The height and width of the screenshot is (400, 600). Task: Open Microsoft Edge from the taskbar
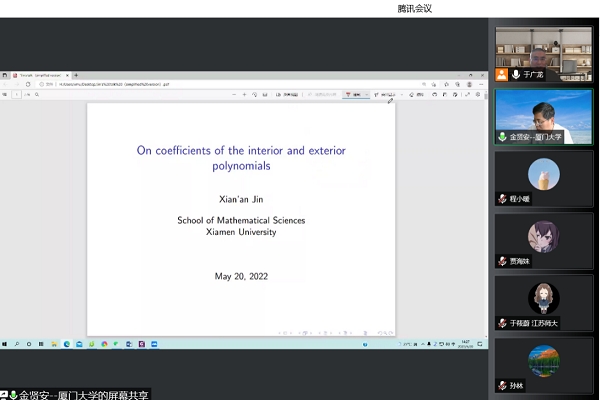click(x=67, y=344)
